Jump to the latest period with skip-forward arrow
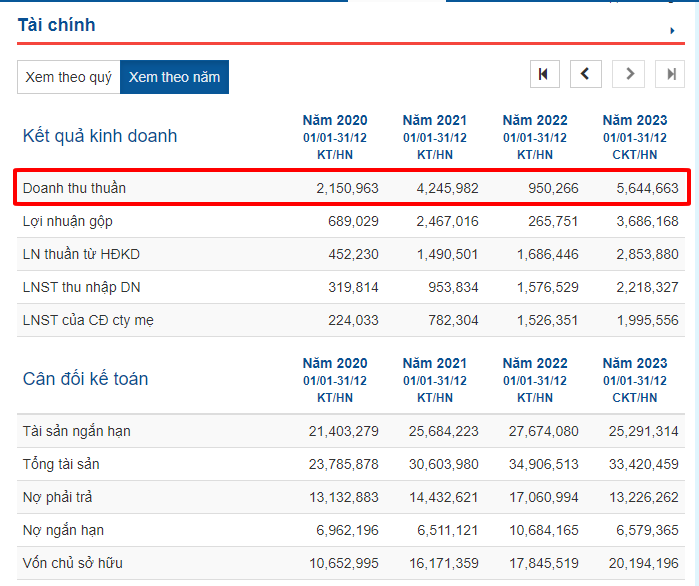The height and width of the screenshot is (586, 699). click(x=670, y=74)
